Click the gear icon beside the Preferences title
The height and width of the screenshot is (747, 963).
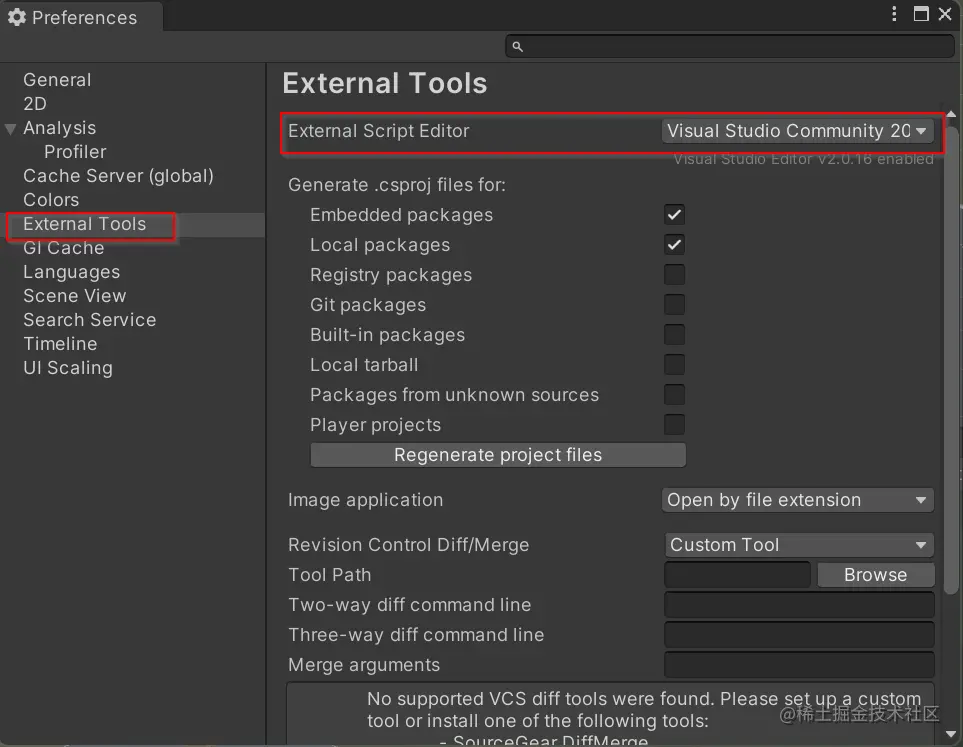tap(17, 17)
